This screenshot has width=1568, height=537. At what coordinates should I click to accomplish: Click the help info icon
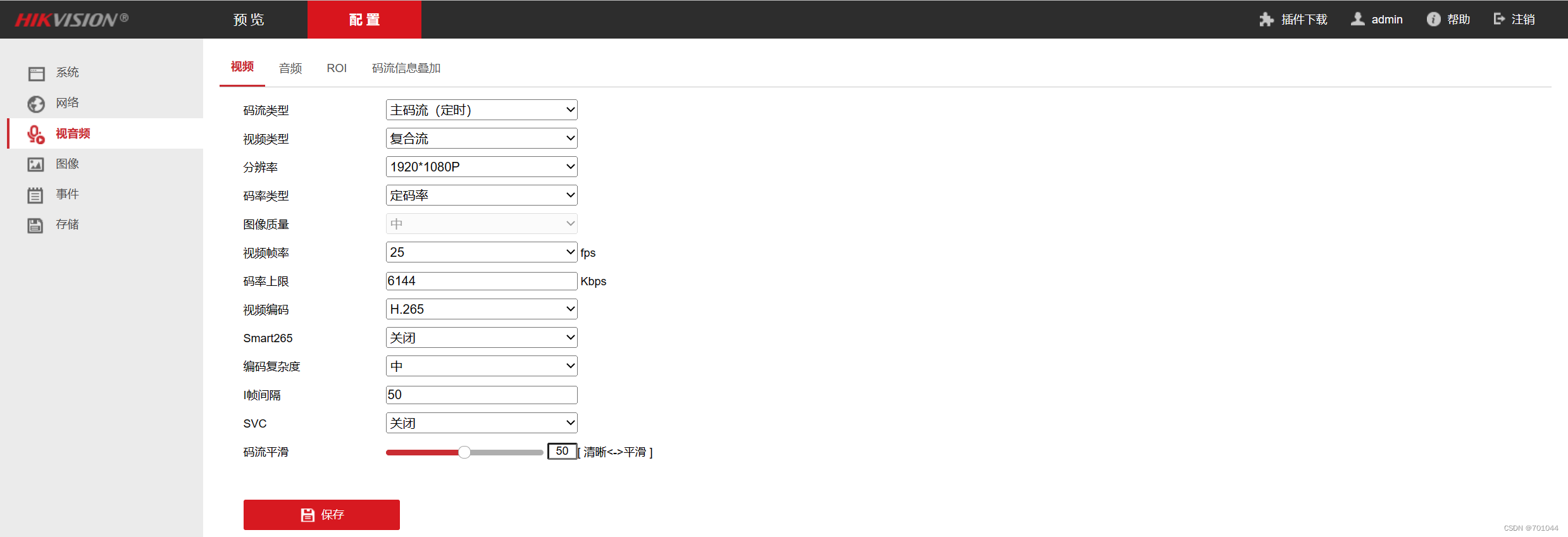click(x=1433, y=20)
